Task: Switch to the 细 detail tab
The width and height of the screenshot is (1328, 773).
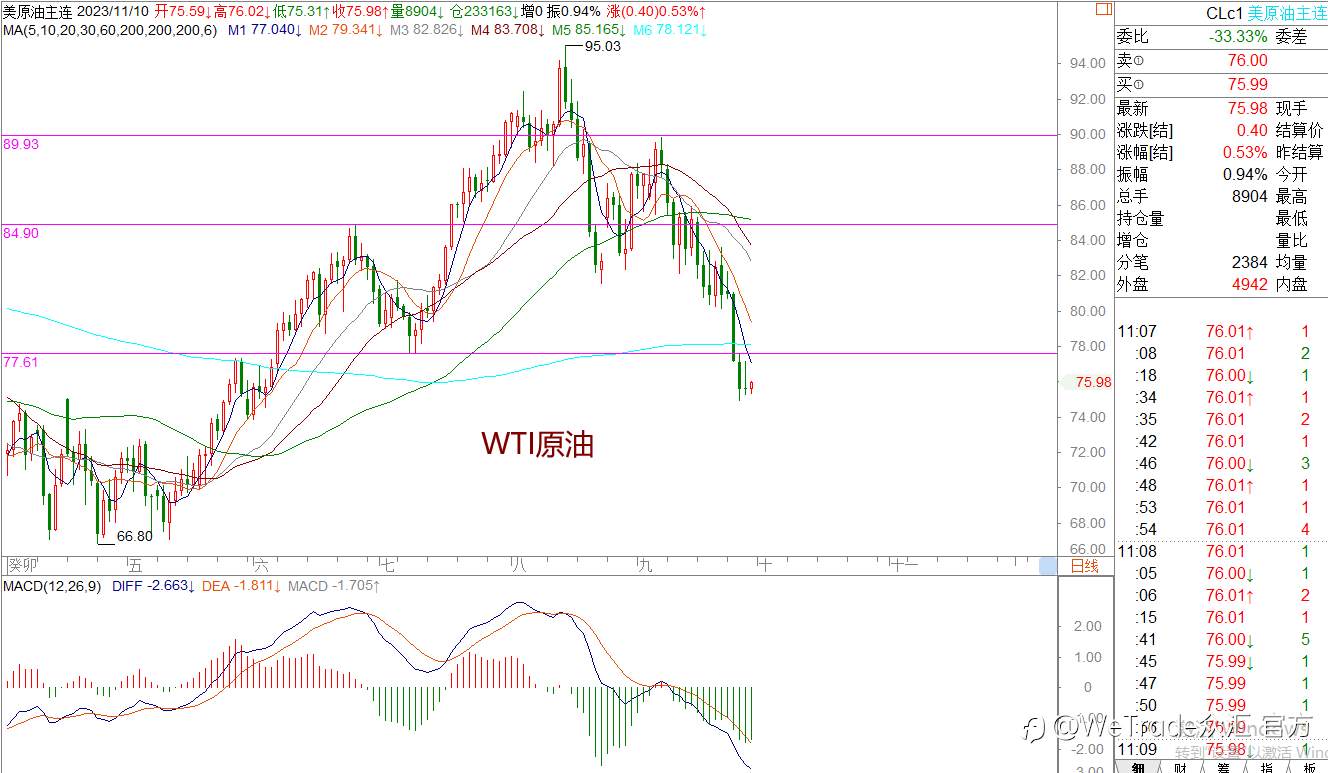Action: (x=1137, y=768)
